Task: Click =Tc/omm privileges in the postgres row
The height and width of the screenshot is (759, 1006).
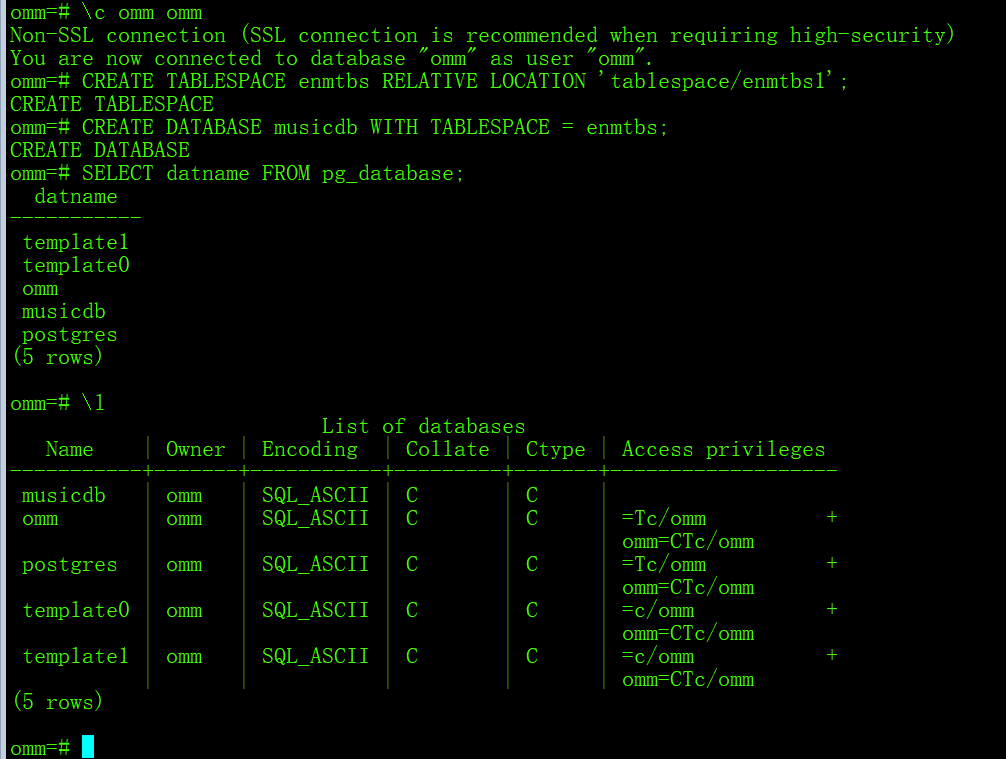Action: pyautogui.click(x=663, y=565)
